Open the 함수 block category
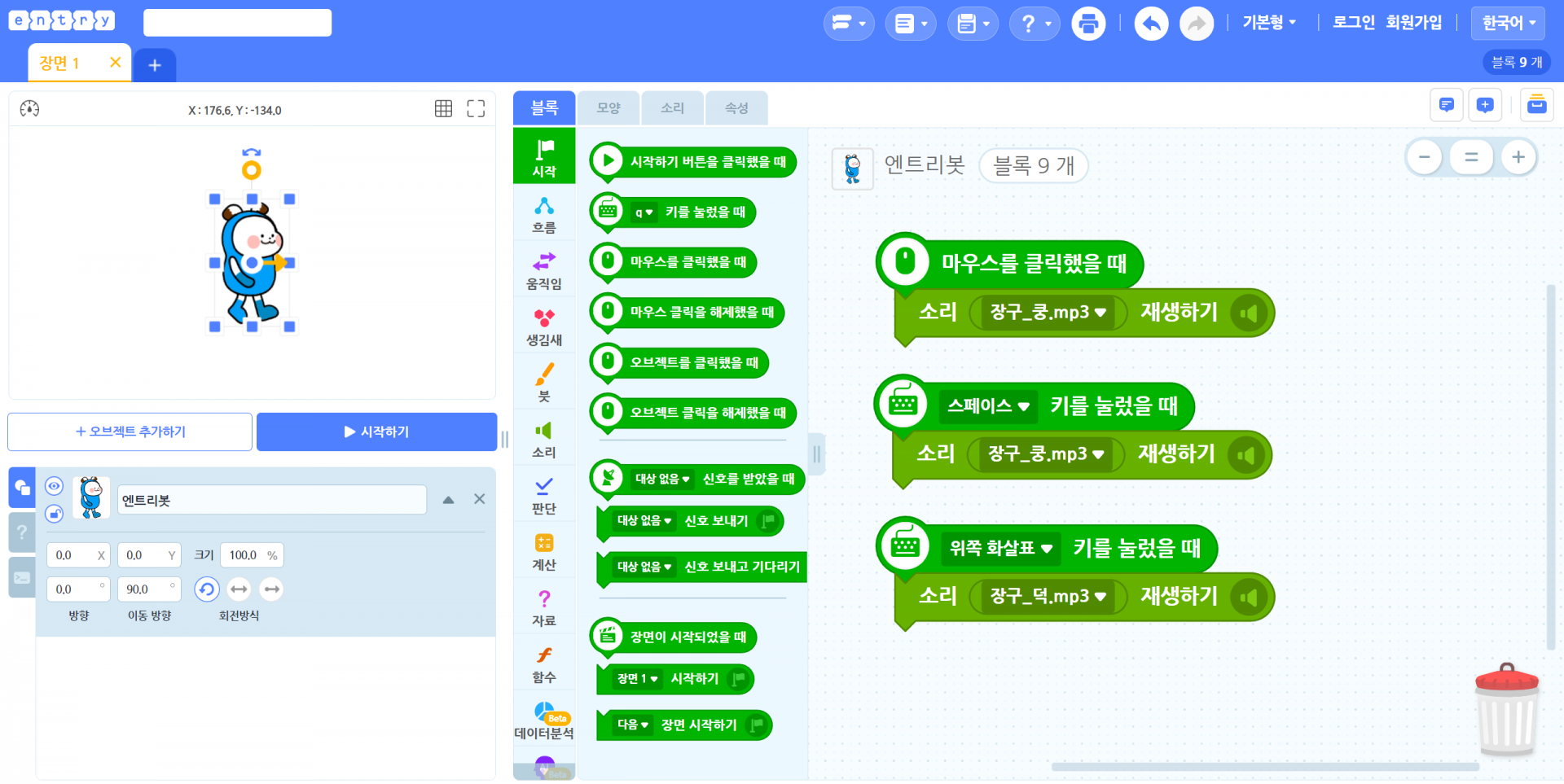This screenshot has height=784, width=1564. pyautogui.click(x=544, y=665)
